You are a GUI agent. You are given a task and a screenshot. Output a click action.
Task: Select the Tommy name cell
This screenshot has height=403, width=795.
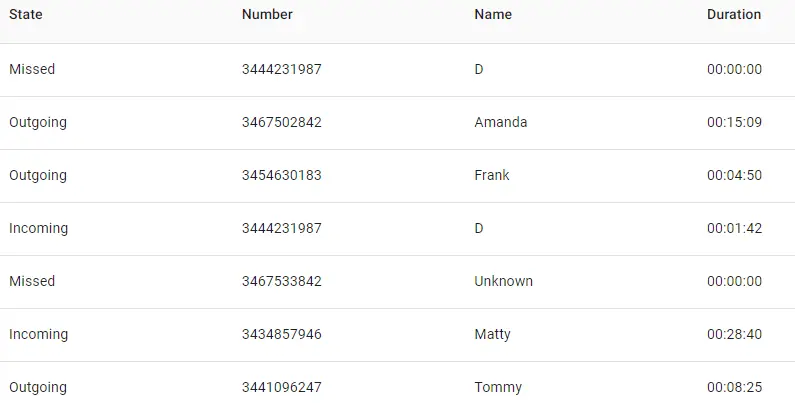[498, 388]
